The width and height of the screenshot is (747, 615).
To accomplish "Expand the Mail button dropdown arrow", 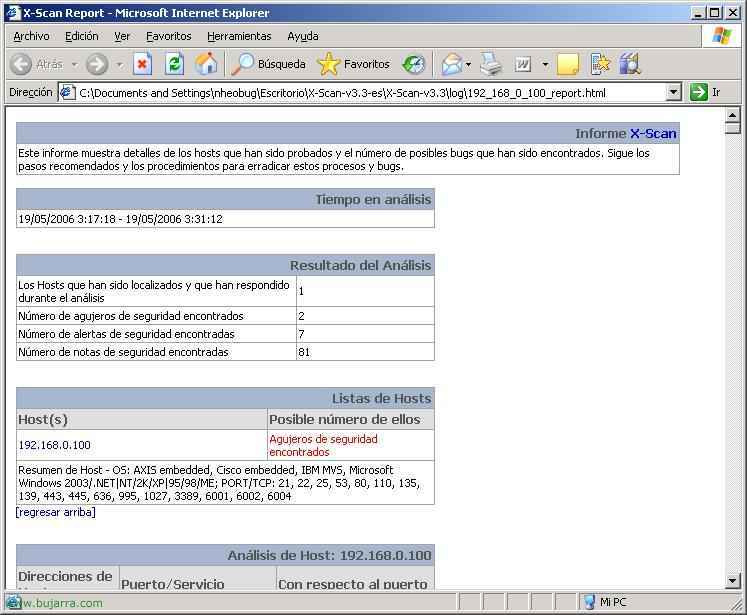I will point(468,64).
